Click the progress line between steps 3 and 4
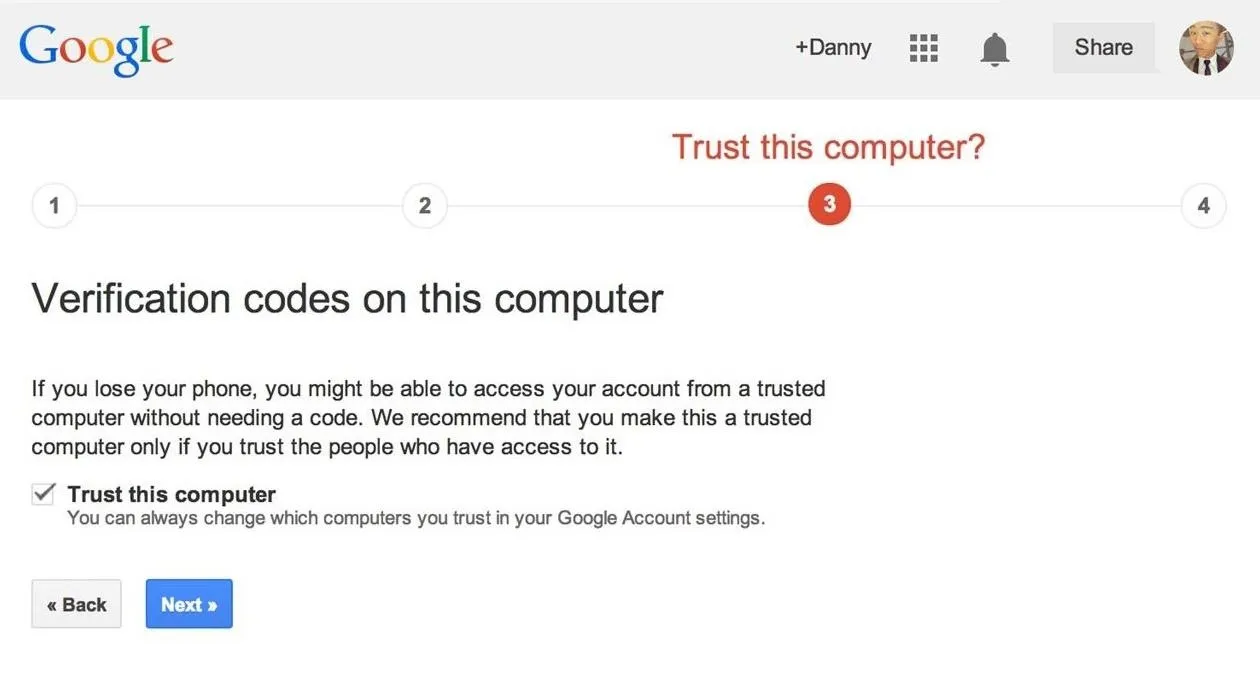The image size is (1260, 679). 1016,206
